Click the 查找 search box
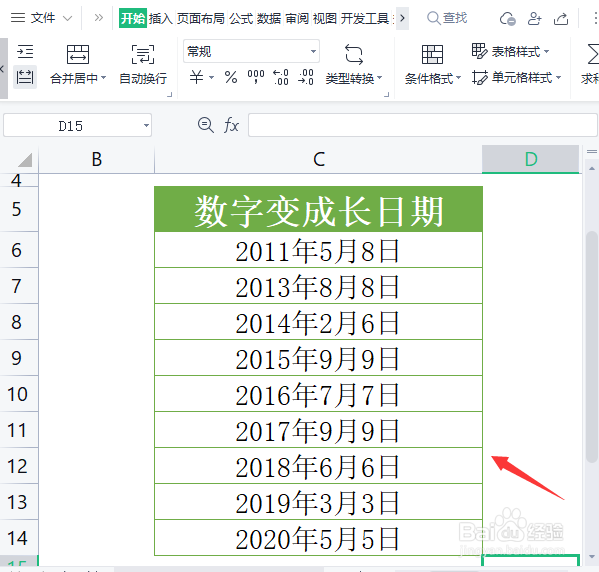 point(447,18)
